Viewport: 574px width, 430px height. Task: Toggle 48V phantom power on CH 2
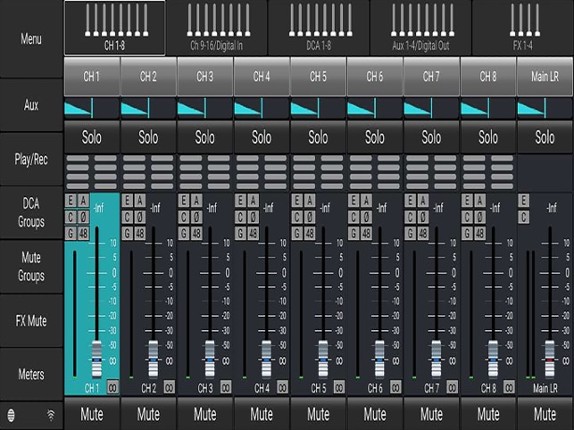pyautogui.click(x=140, y=233)
